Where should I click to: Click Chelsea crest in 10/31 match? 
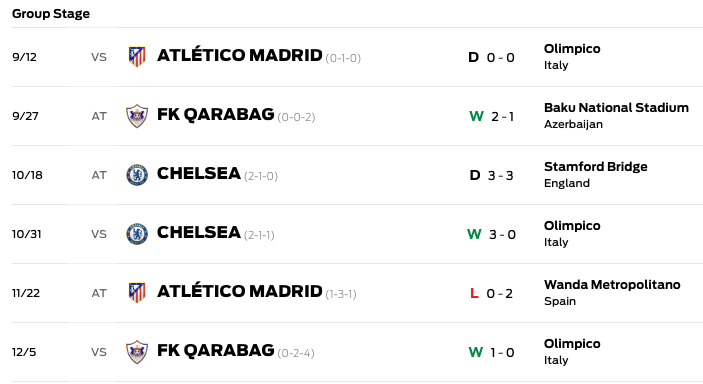[x=137, y=234]
